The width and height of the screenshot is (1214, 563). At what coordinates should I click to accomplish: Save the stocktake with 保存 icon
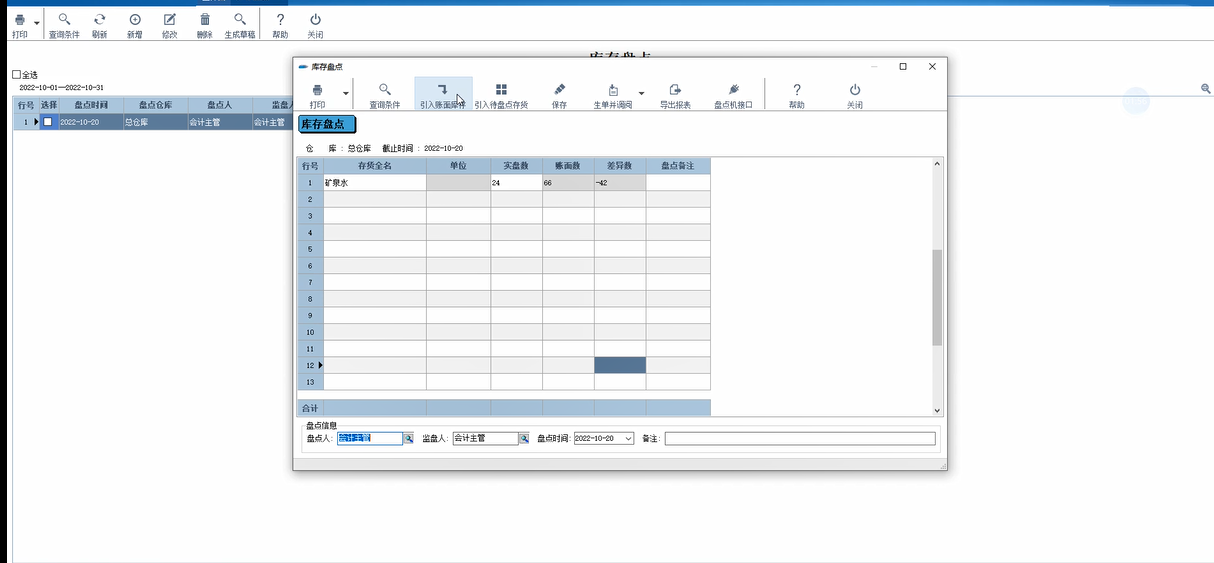tap(559, 90)
